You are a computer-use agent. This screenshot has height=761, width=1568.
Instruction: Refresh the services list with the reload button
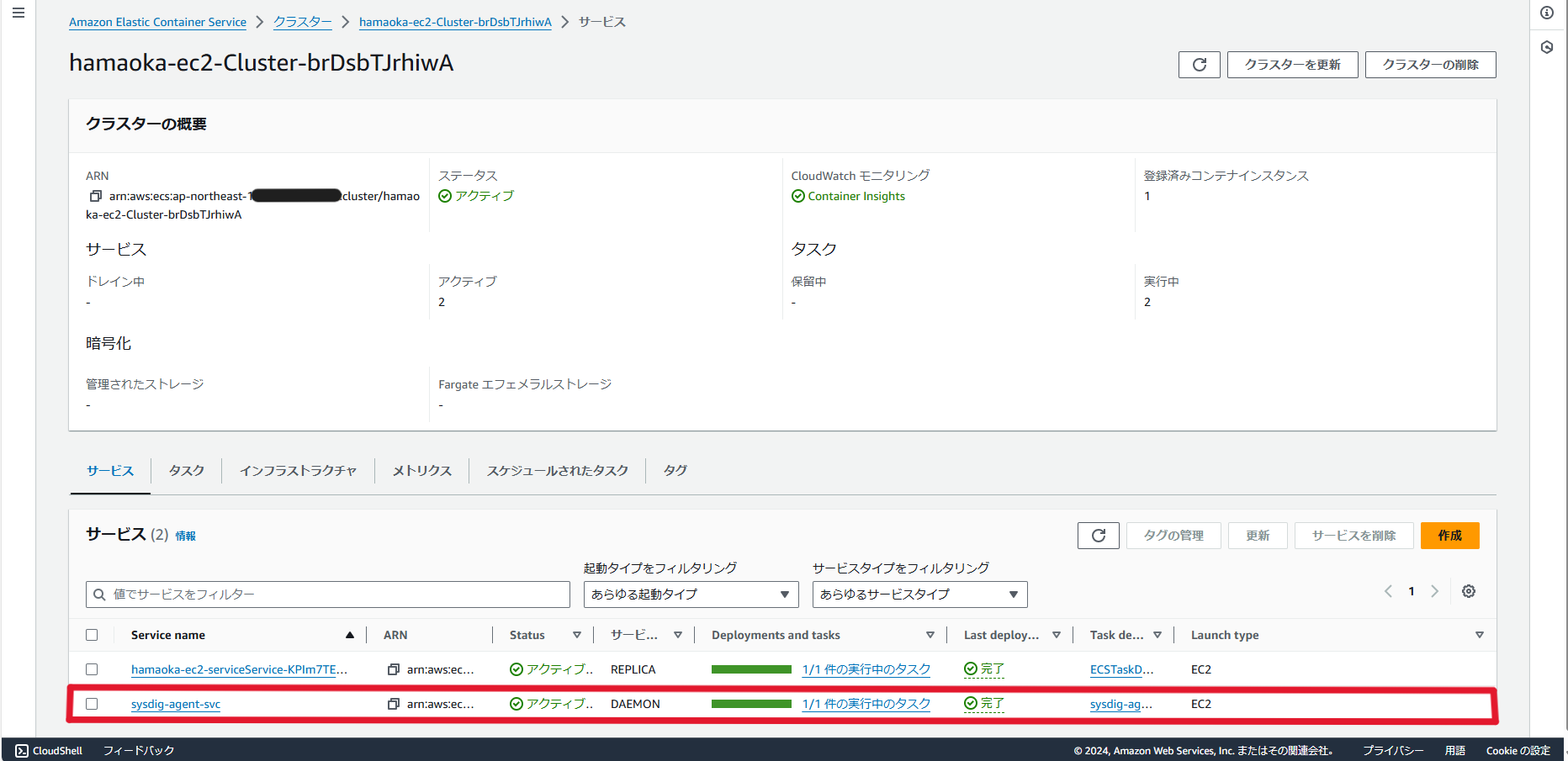[x=1099, y=536]
